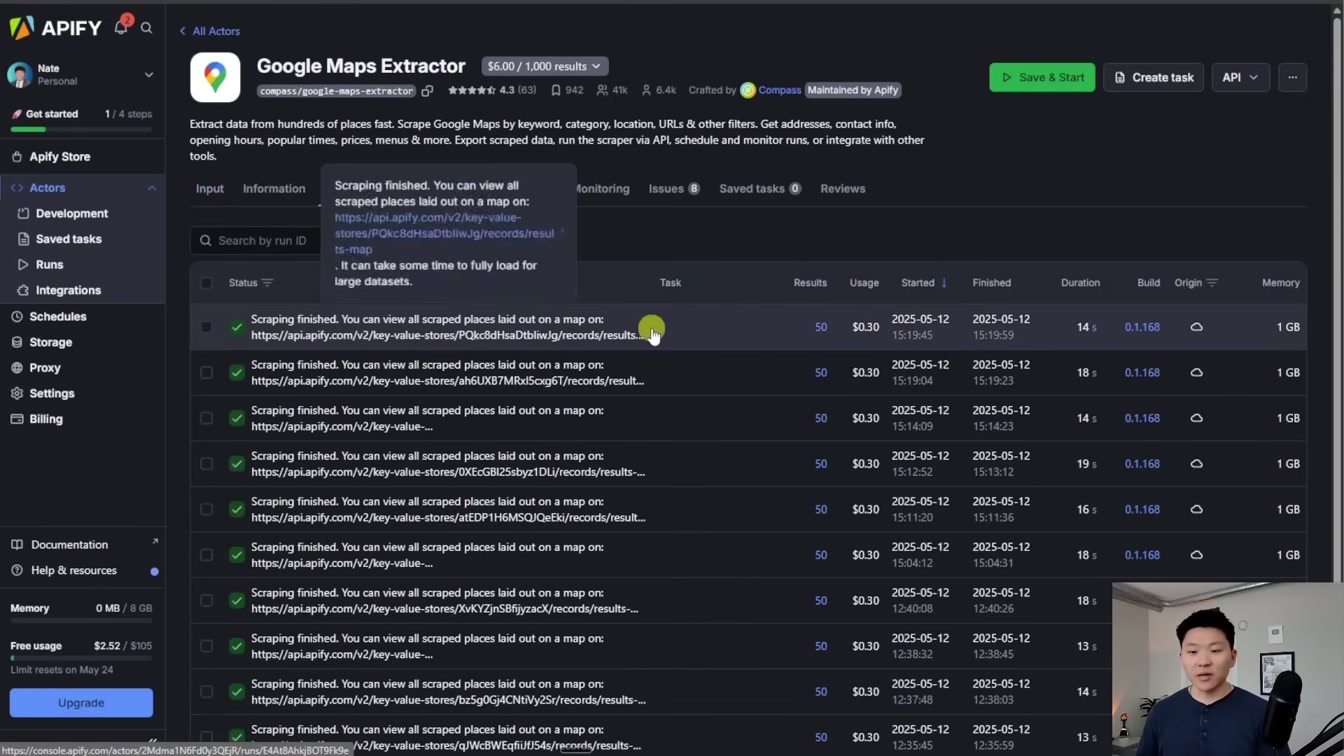Click the bookmark count 942 icon
This screenshot has width=1344, height=756.
tap(556, 90)
